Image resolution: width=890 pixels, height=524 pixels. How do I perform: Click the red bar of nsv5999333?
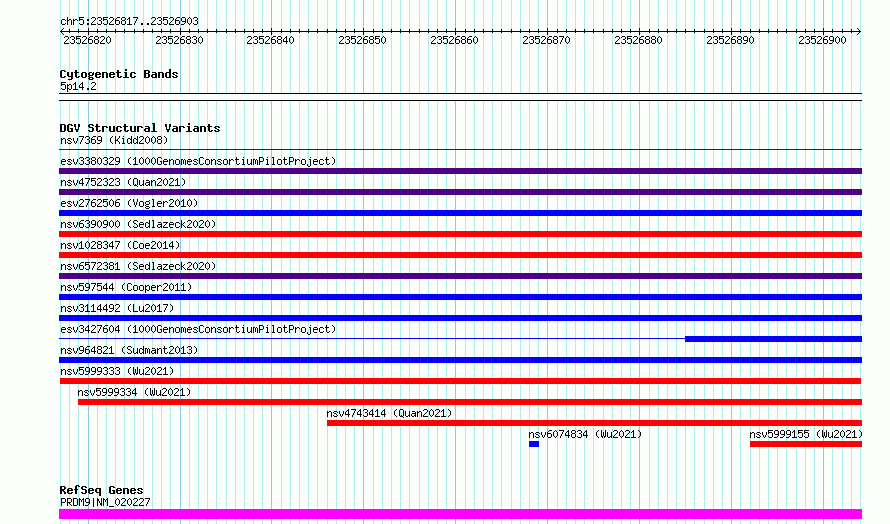pos(460,381)
